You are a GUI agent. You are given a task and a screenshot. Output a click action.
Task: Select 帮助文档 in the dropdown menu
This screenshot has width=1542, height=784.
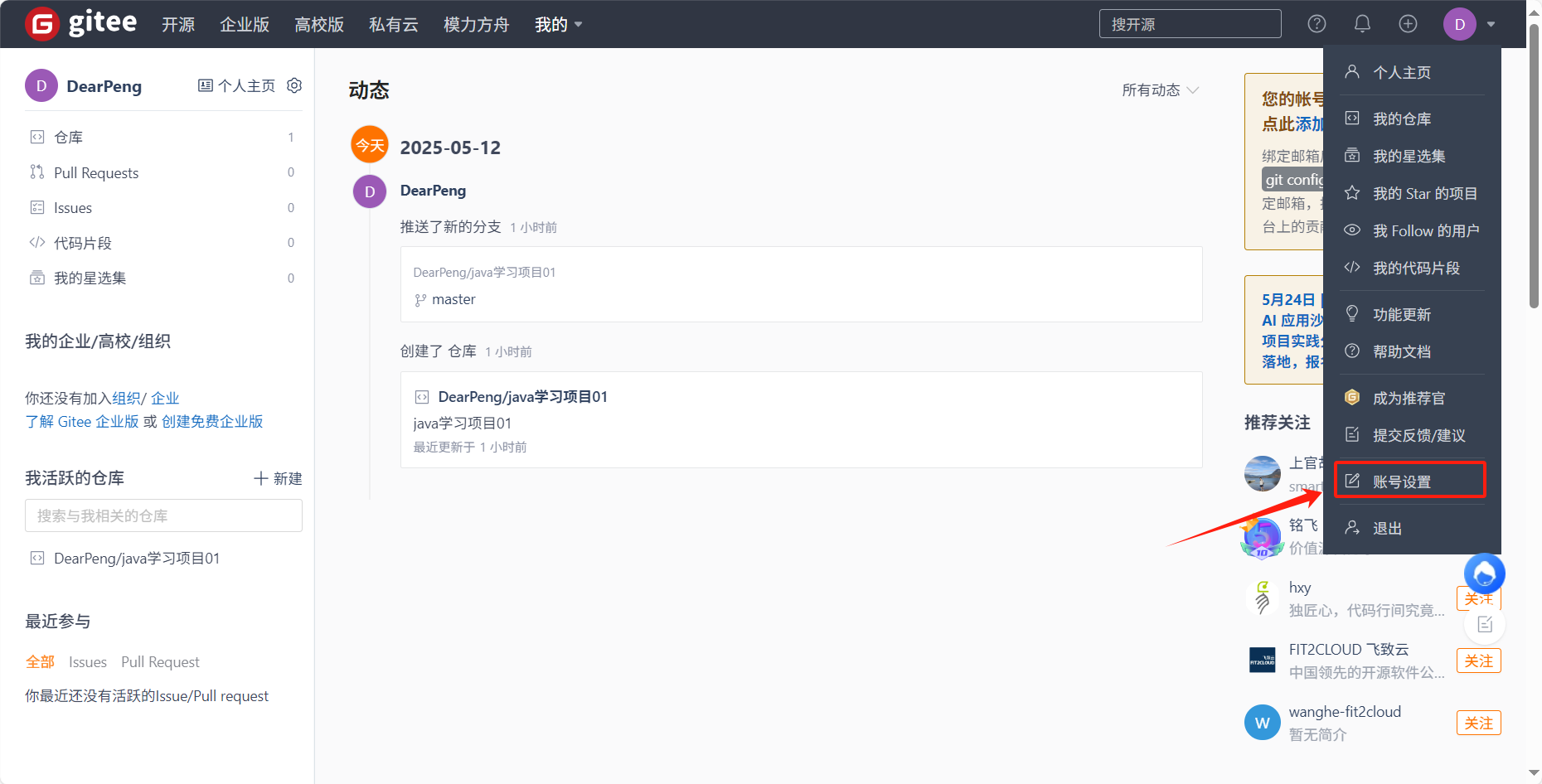pos(1410,351)
